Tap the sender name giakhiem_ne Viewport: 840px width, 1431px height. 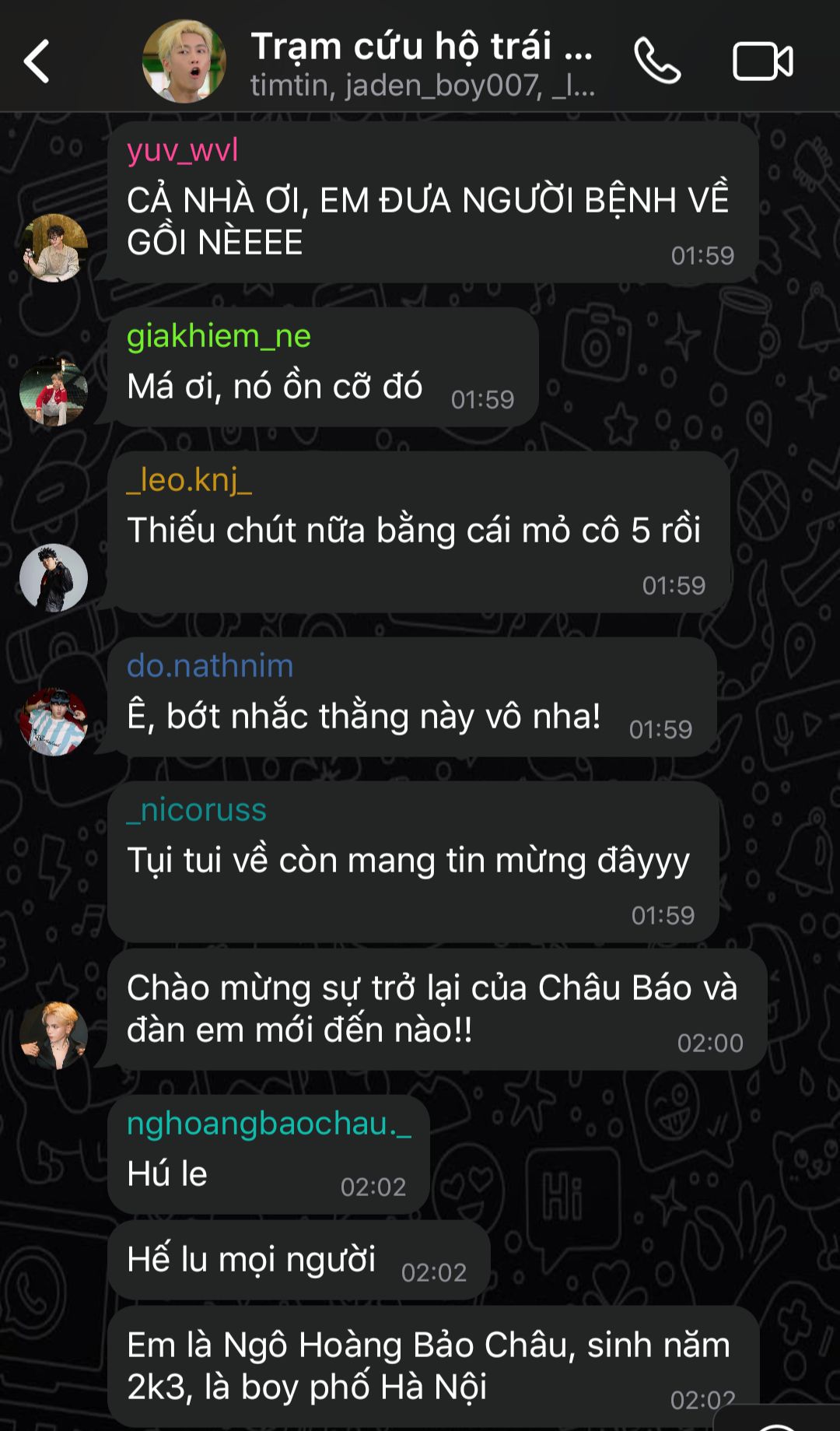coord(219,336)
